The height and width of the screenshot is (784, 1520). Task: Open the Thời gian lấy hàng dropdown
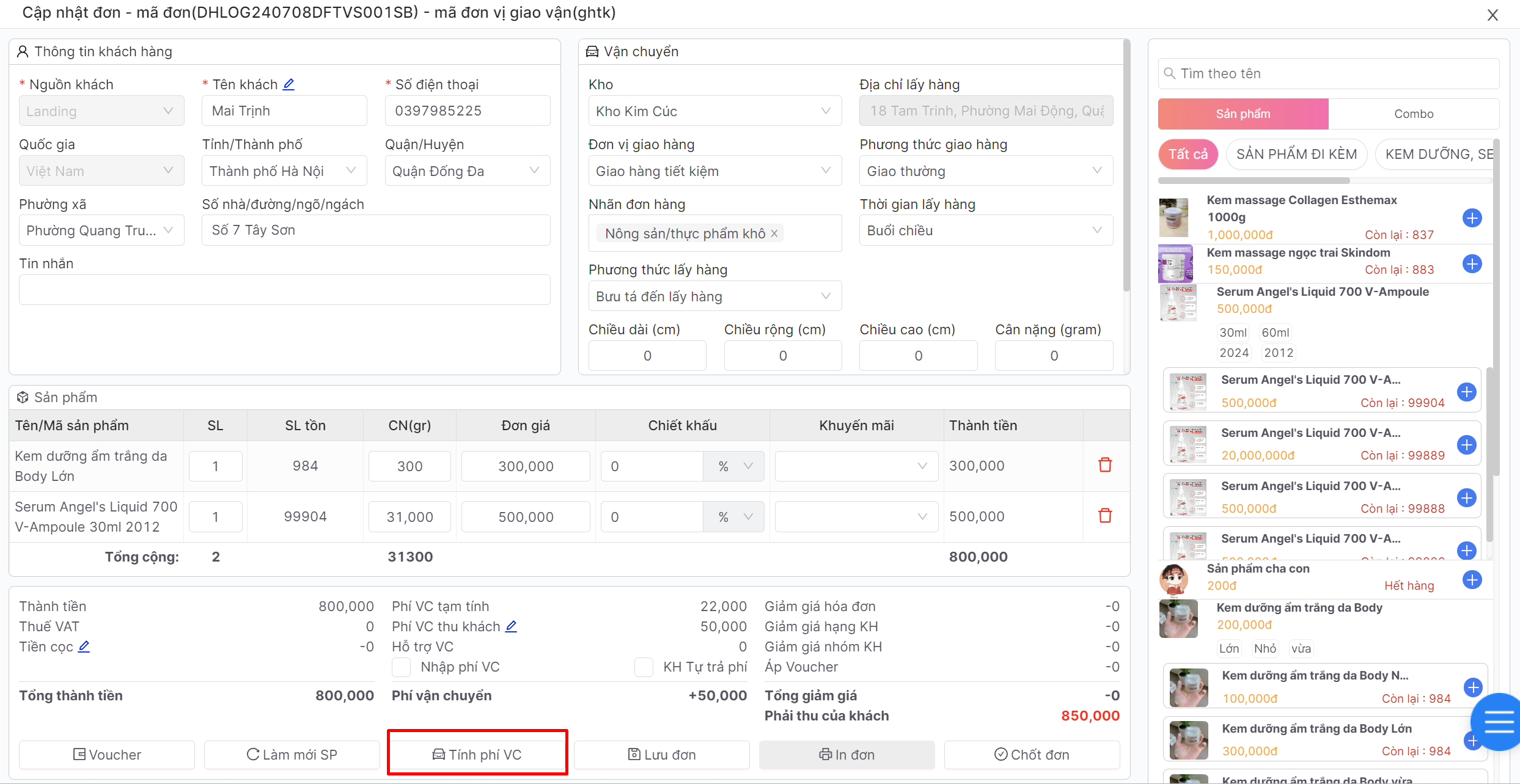tap(985, 230)
